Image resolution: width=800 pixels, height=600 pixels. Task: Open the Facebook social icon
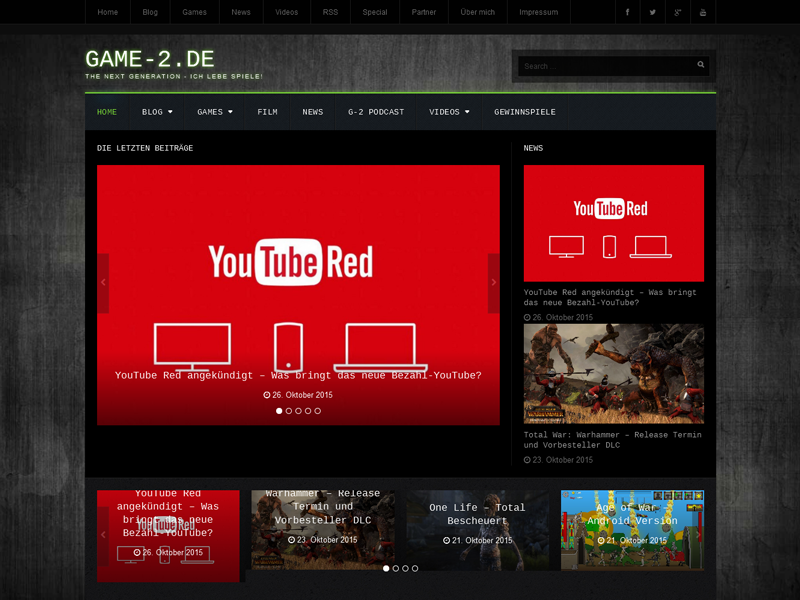(627, 12)
